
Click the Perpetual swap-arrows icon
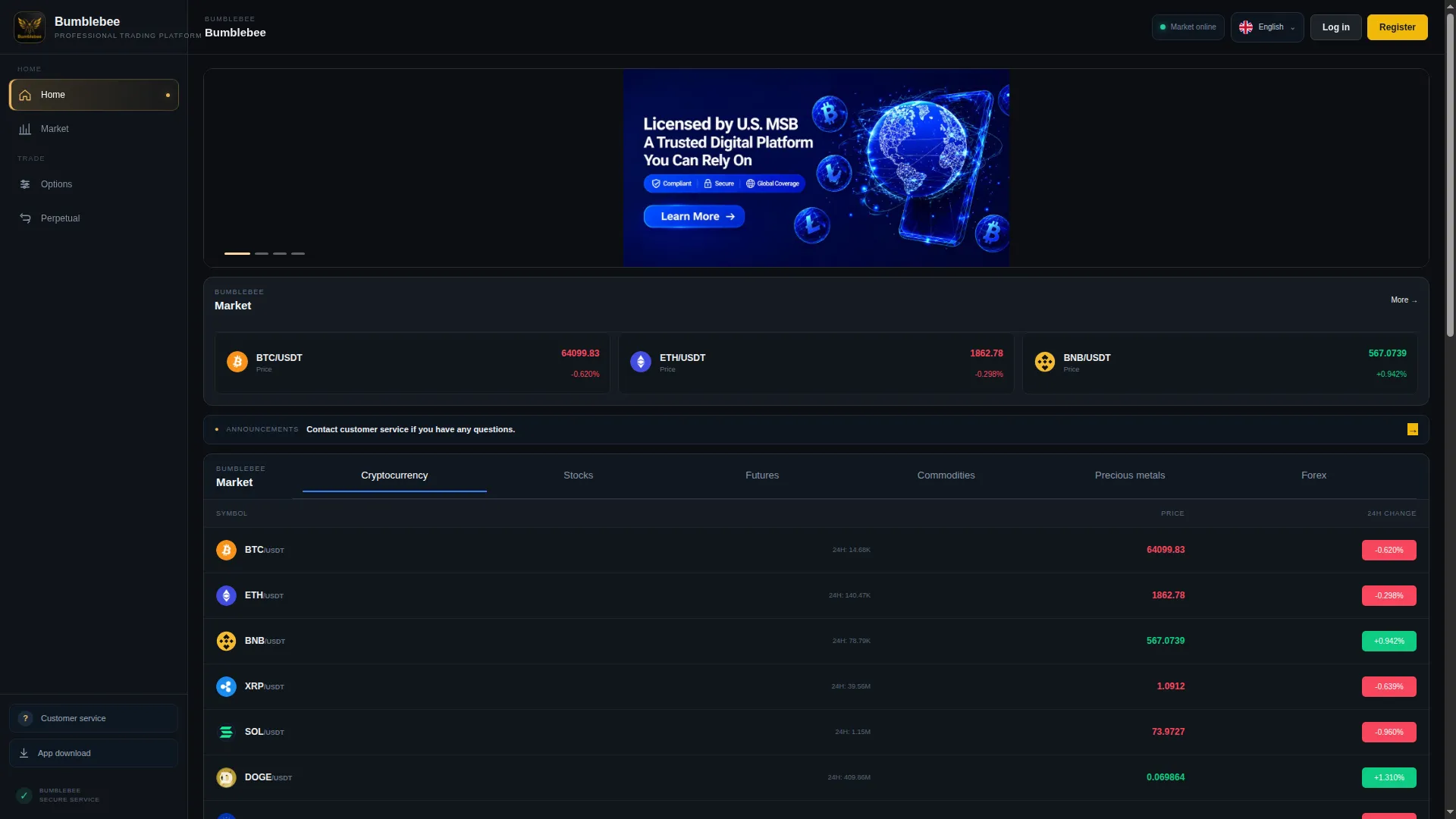click(25, 218)
